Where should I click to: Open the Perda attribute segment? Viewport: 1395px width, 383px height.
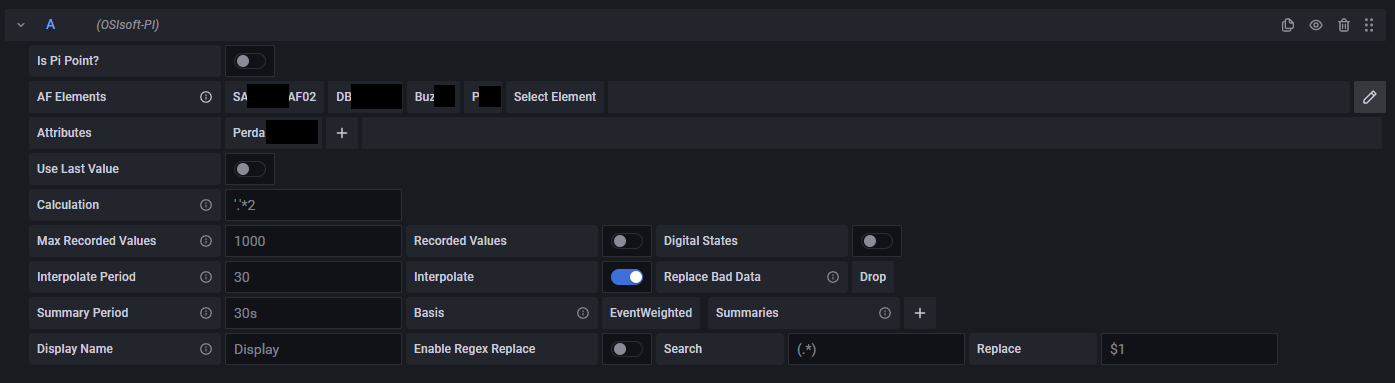point(273,133)
